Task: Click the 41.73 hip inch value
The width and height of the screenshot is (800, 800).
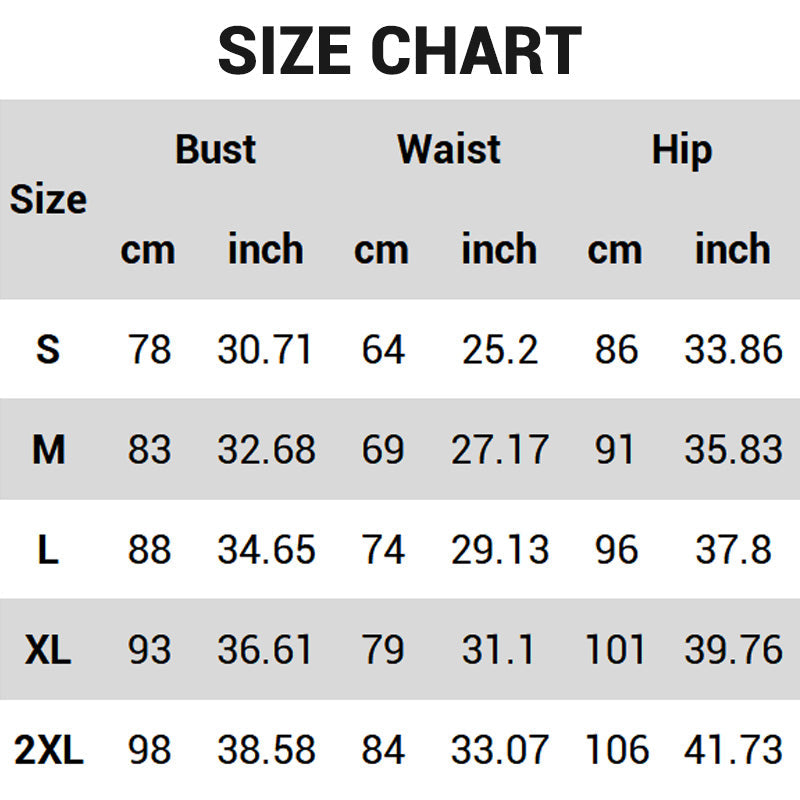Action: click(733, 750)
